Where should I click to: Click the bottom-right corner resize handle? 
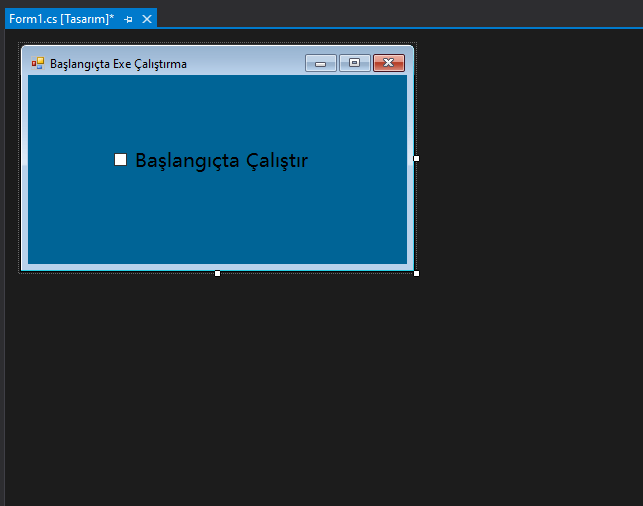tap(416, 274)
